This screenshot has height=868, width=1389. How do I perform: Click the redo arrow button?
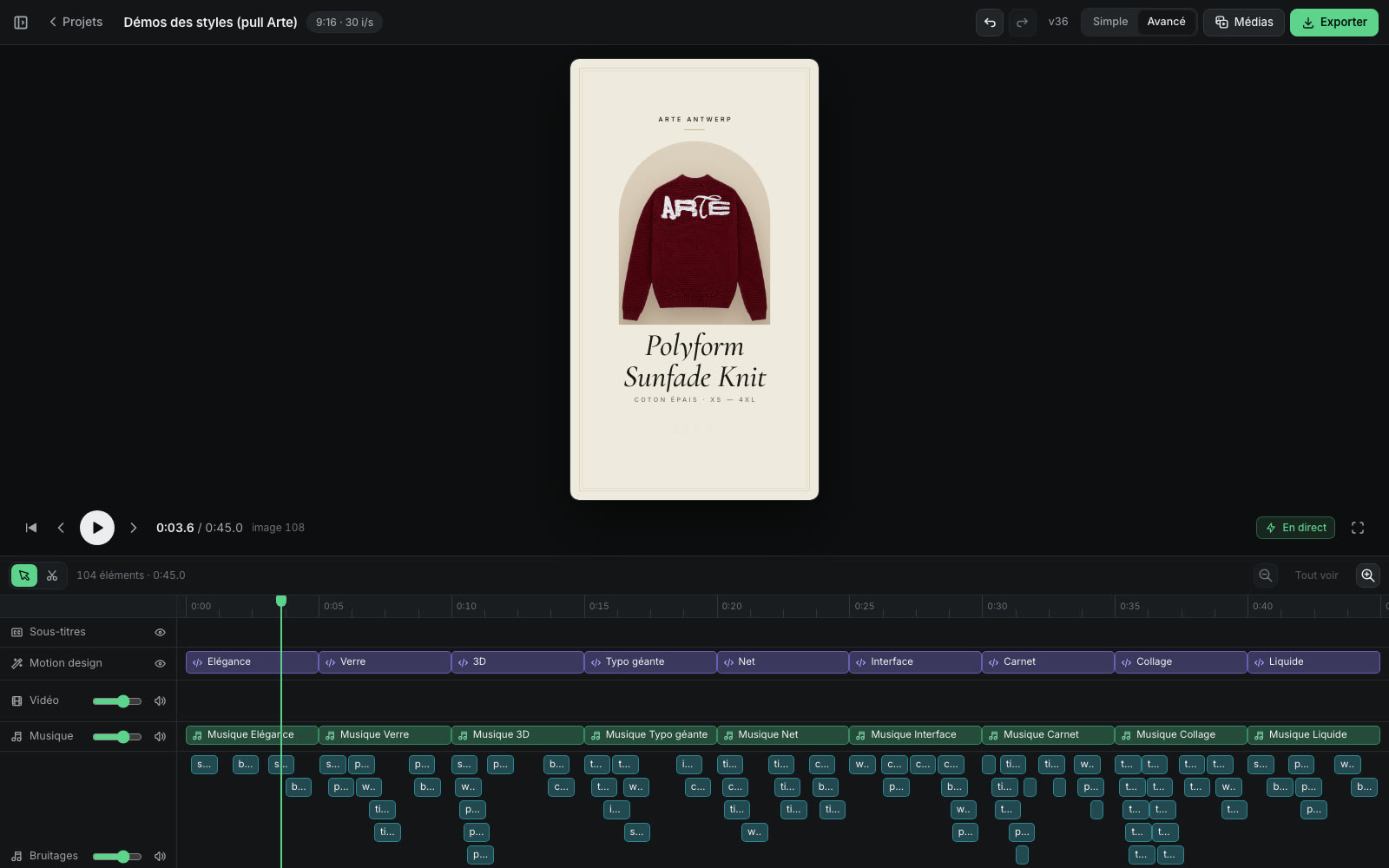(1023, 23)
